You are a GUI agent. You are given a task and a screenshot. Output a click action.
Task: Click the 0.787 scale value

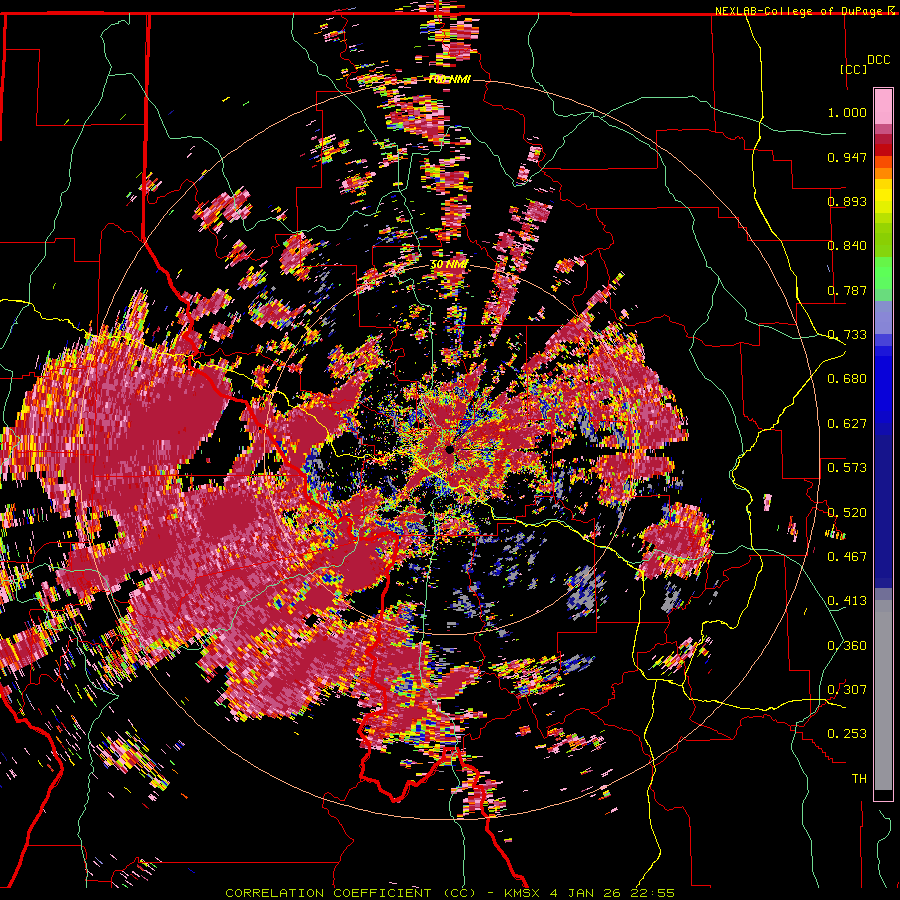[847, 290]
